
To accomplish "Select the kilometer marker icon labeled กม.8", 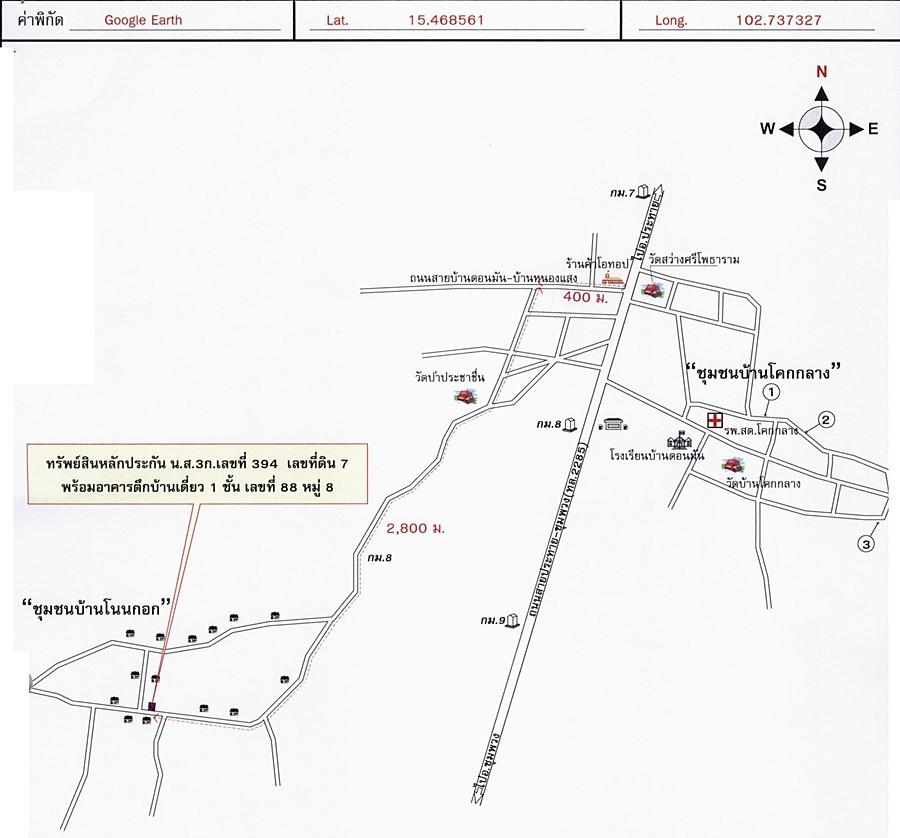I will point(572,424).
